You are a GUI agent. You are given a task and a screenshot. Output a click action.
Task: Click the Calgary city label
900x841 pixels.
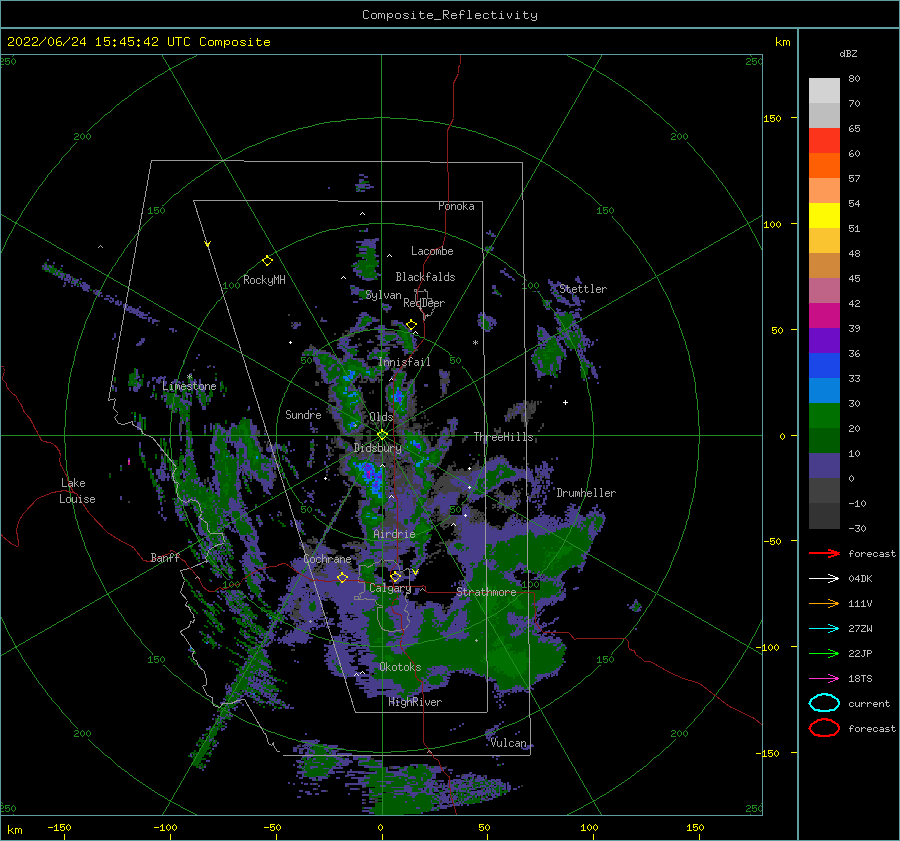tap(390, 588)
